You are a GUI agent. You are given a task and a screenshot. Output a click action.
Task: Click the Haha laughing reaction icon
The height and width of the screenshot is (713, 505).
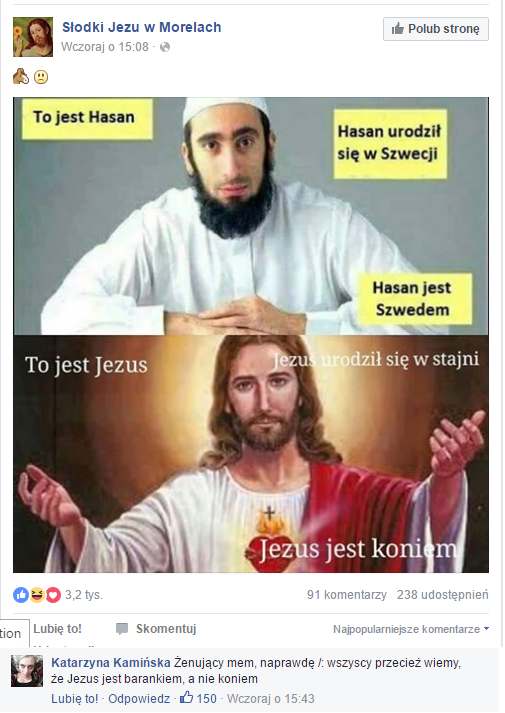(37, 595)
